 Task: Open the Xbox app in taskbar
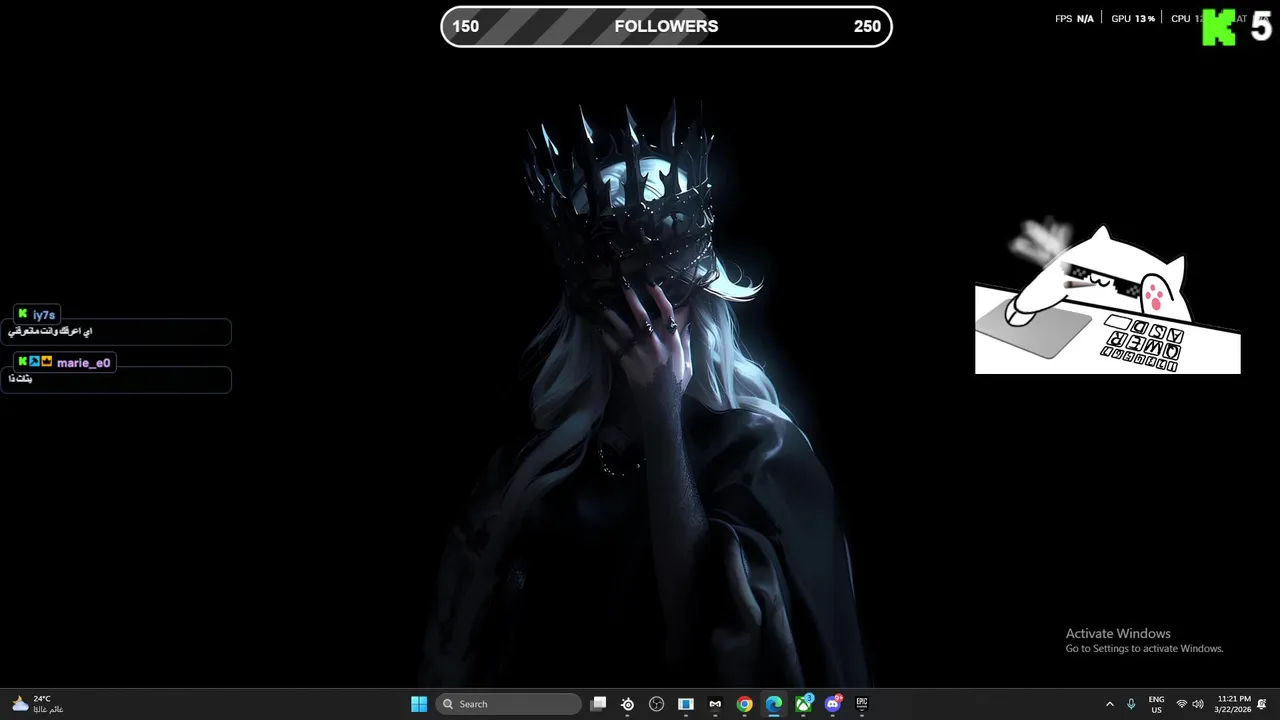(803, 704)
